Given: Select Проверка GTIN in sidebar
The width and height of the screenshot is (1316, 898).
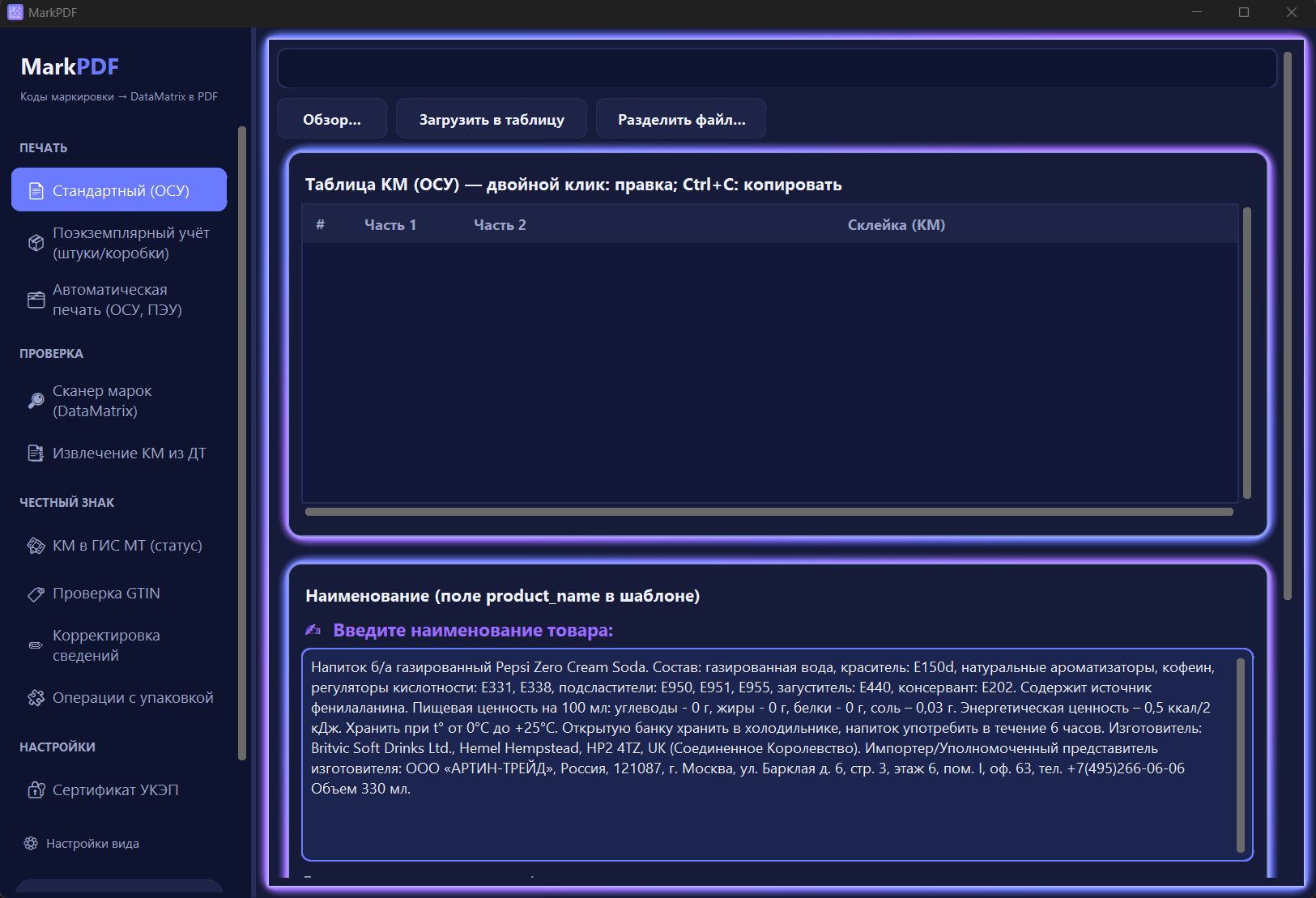Looking at the screenshot, I should coord(119,594).
